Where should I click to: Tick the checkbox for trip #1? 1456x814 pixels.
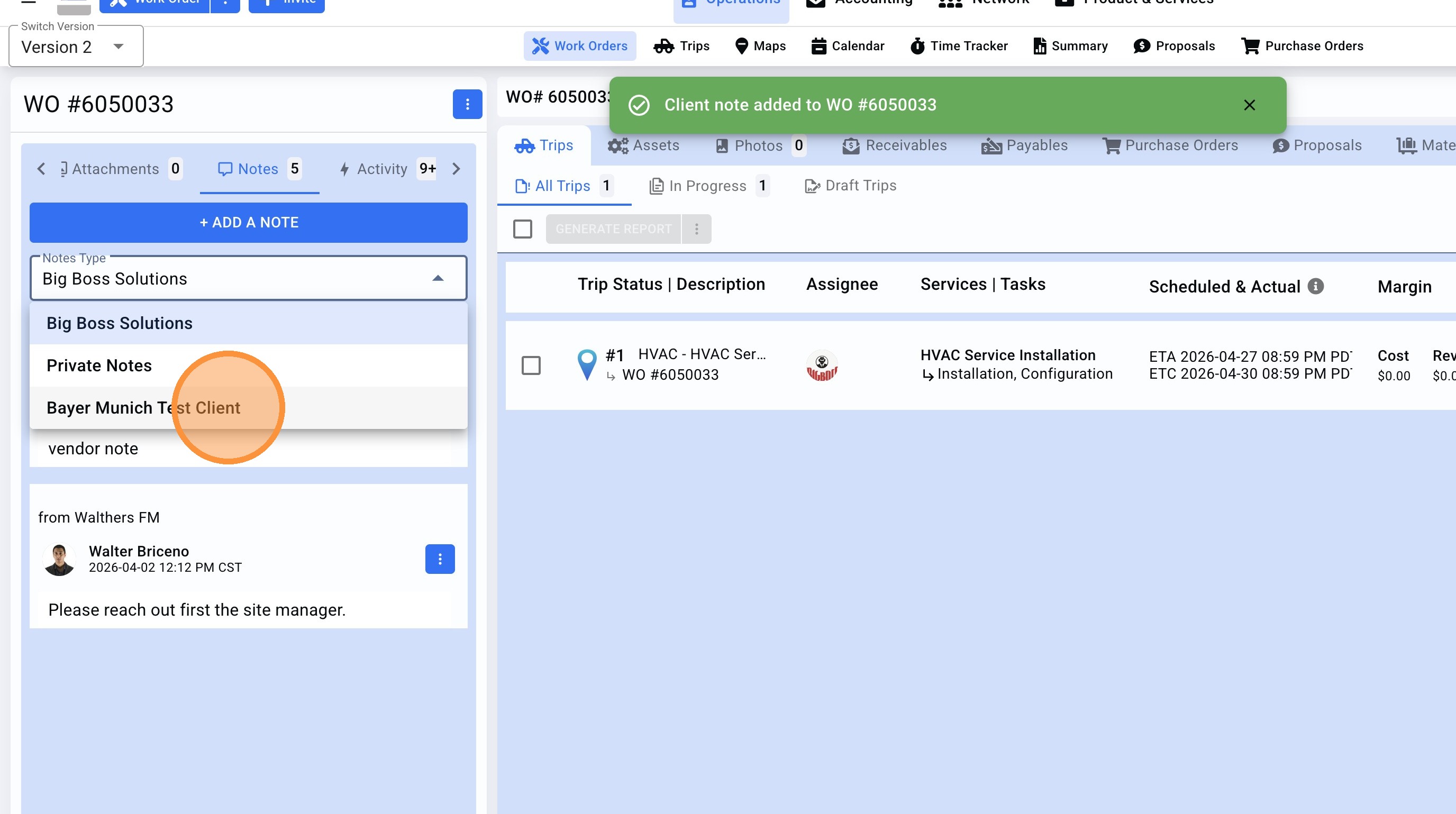pos(531,365)
